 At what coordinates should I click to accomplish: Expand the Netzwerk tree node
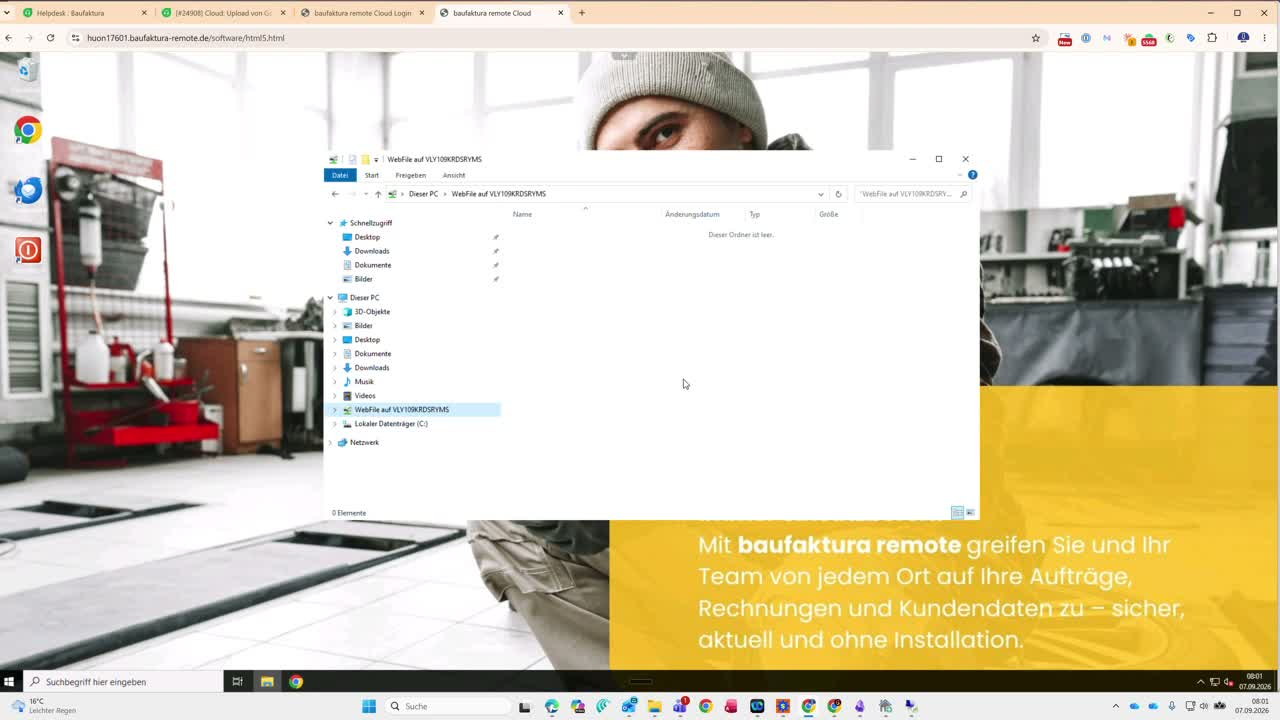click(330, 442)
